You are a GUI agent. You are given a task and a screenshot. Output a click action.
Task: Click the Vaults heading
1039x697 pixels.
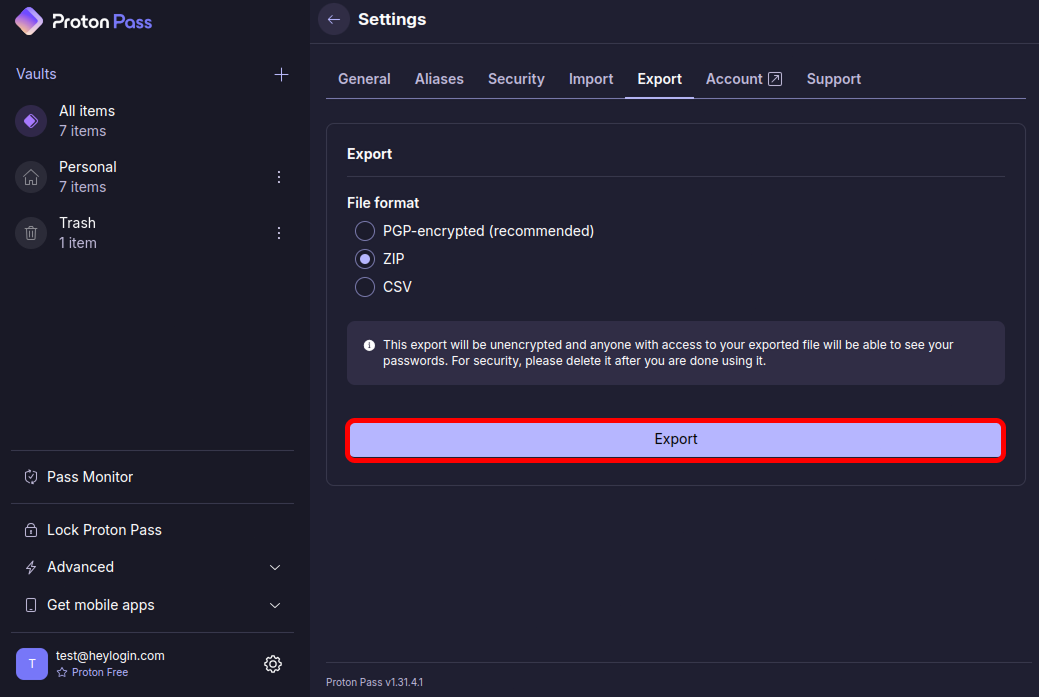[36, 74]
